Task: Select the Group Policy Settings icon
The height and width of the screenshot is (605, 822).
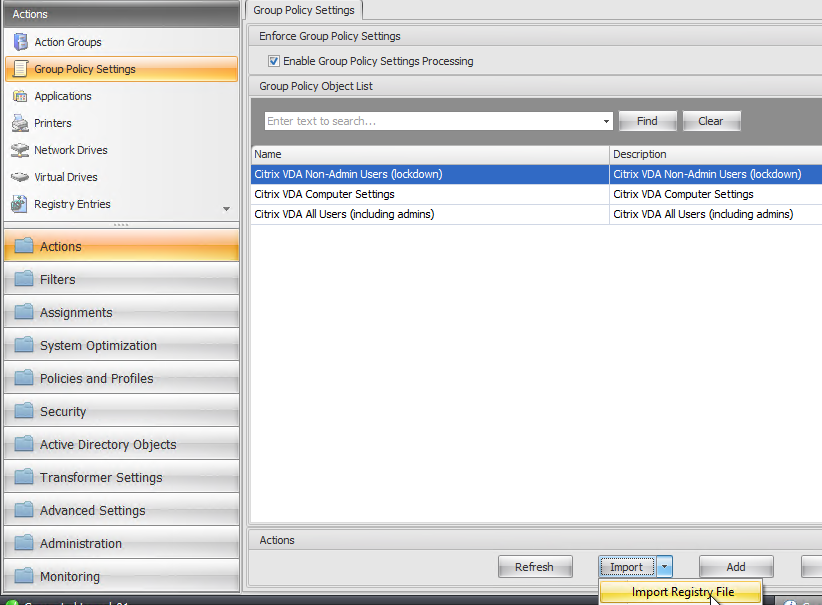Action: (20, 69)
